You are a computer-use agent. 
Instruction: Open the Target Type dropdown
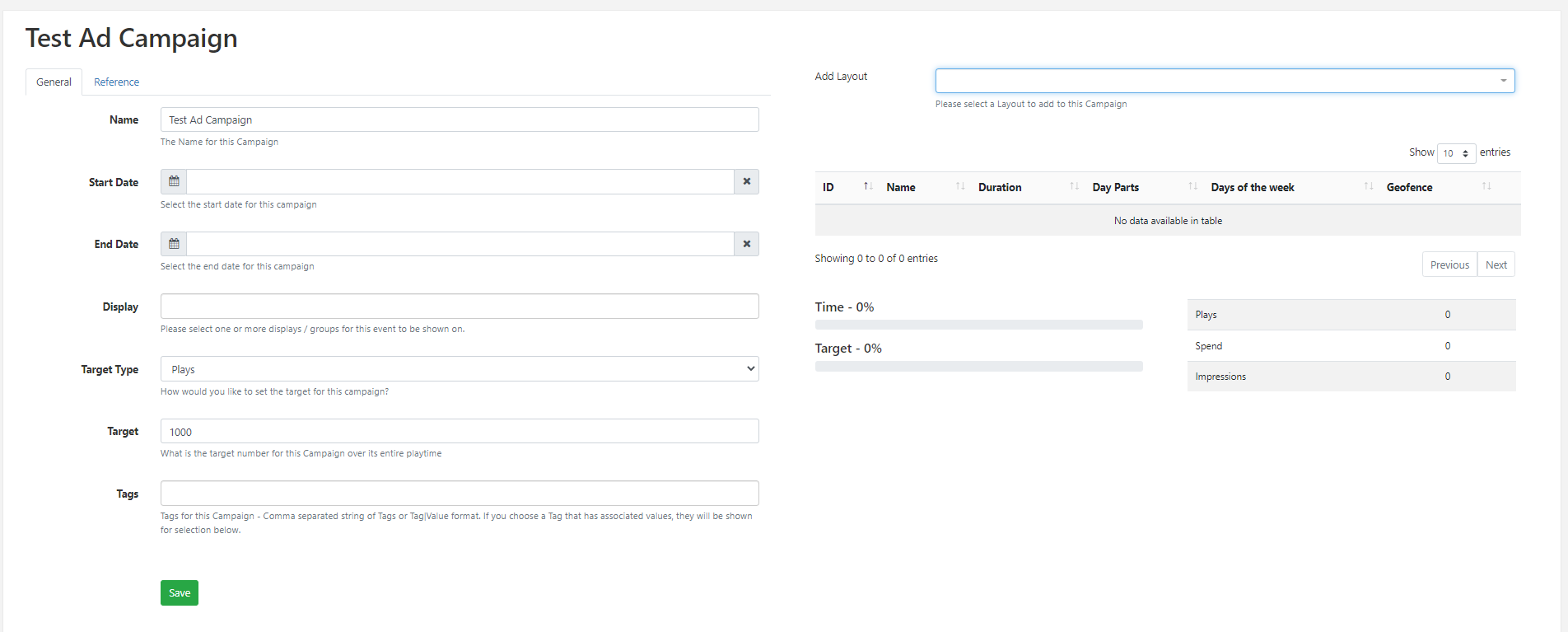(x=459, y=369)
